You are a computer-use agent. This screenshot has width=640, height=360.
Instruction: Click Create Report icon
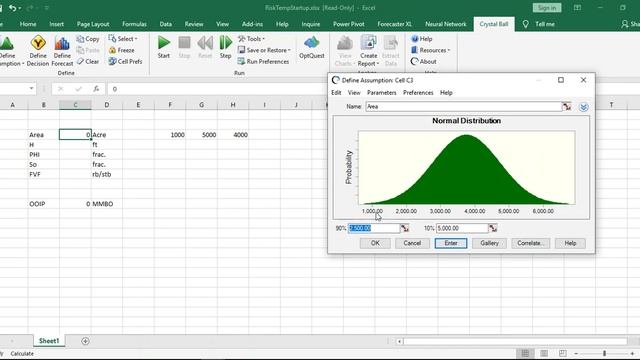pyautogui.click(x=369, y=51)
